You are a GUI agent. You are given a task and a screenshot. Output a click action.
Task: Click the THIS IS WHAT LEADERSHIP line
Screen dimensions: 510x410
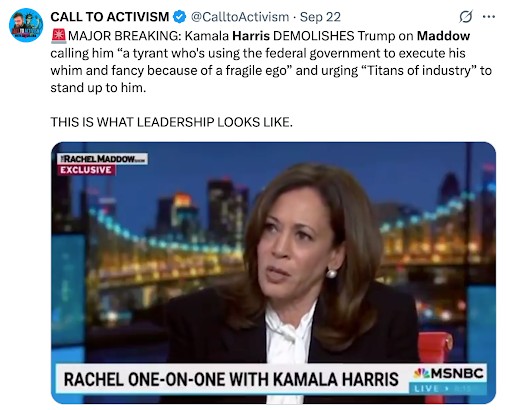171,122
